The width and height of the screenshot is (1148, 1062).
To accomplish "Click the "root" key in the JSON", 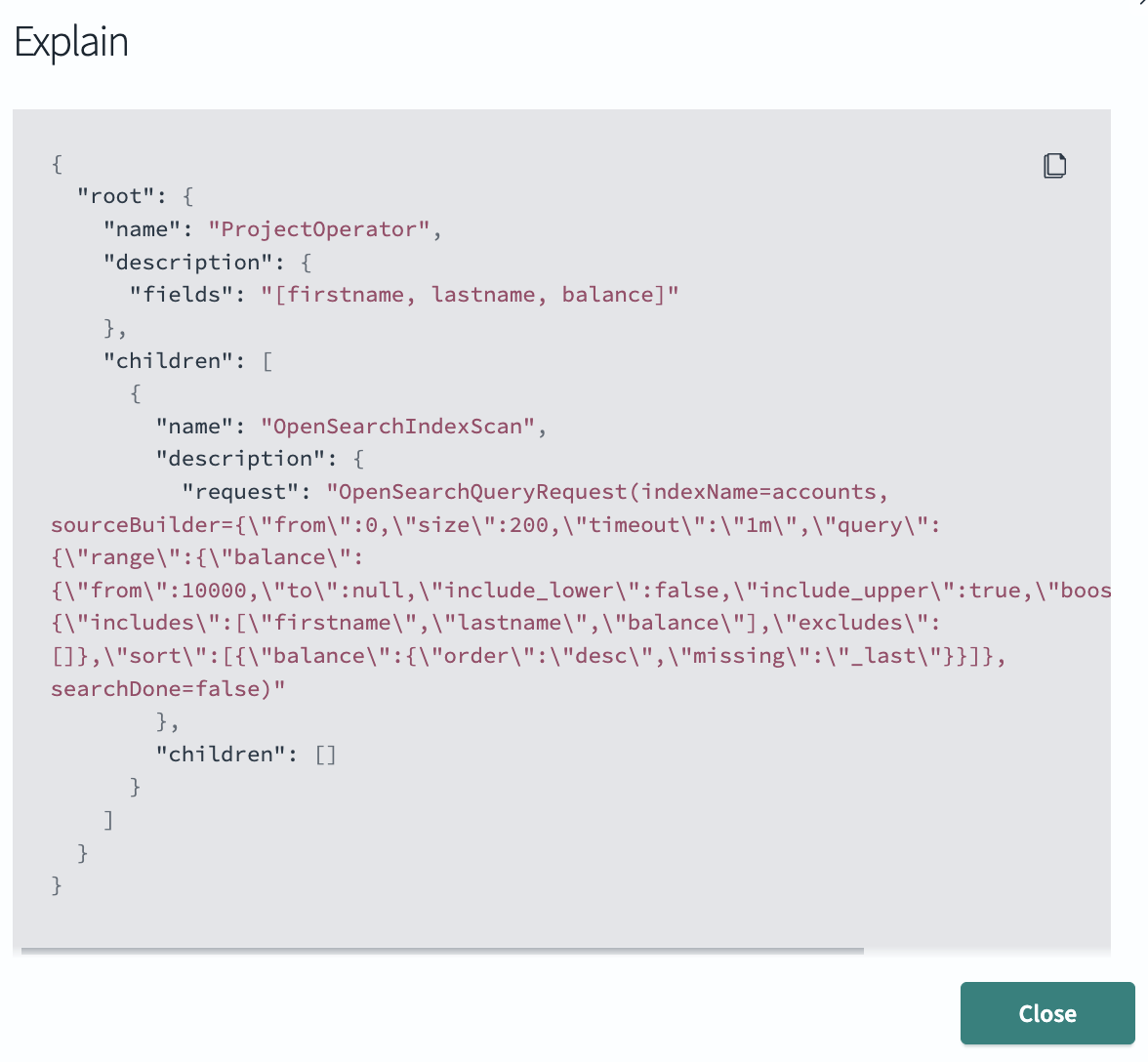I will pyautogui.click(x=115, y=196).
